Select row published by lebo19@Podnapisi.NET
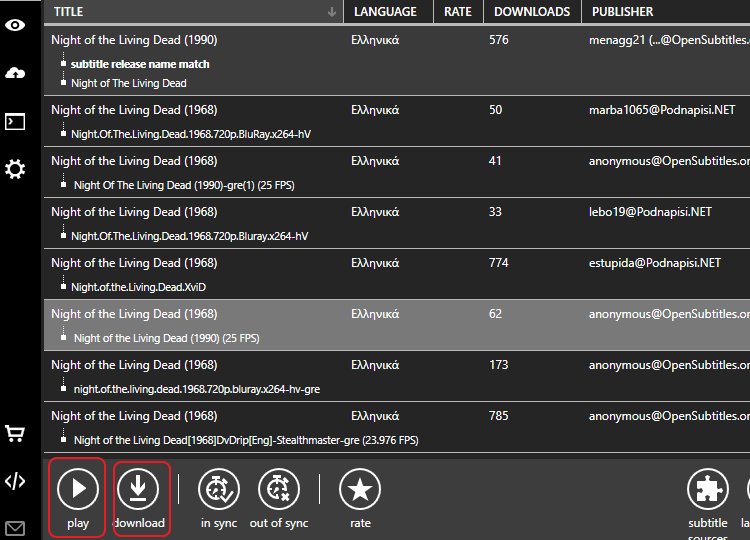The image size is (750, 540). 397,223
